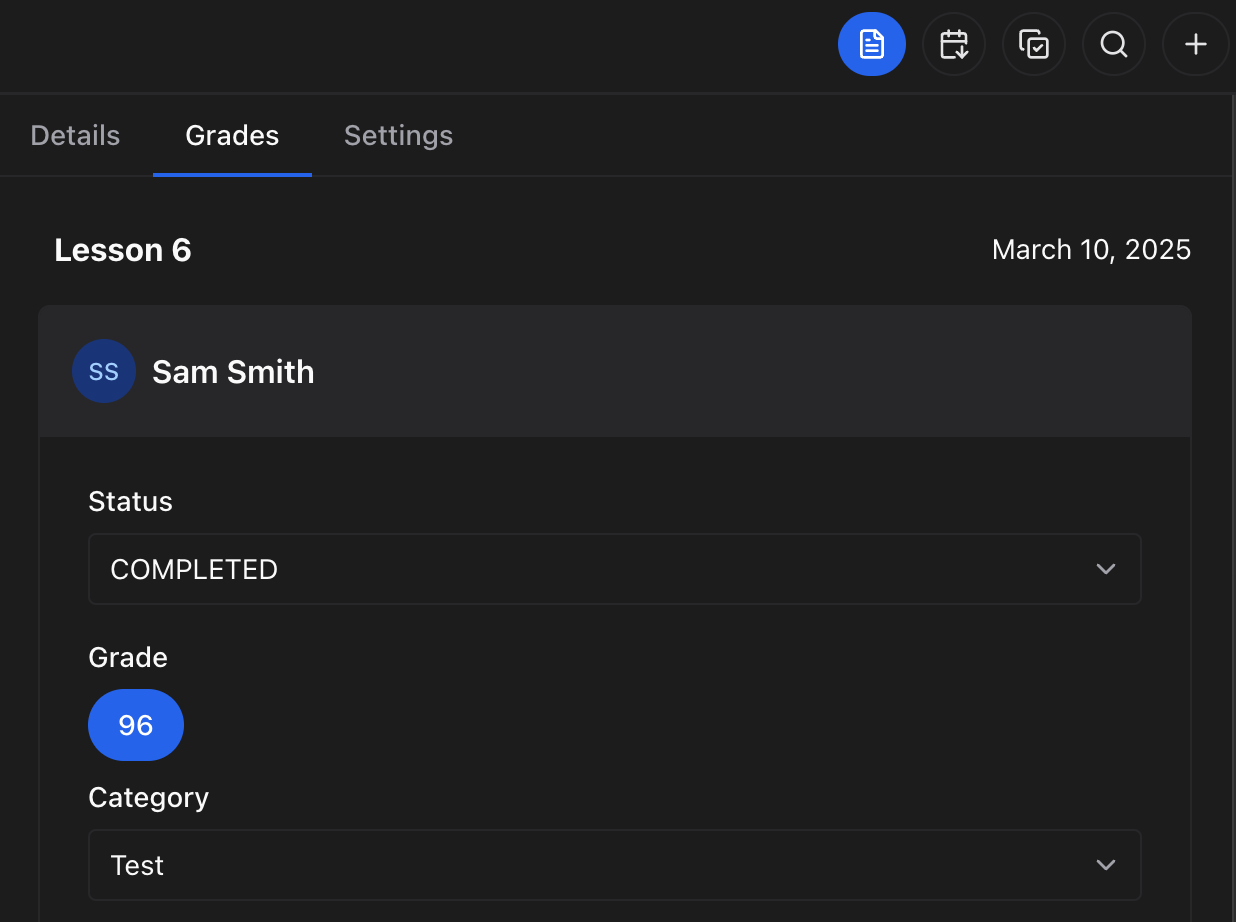Select the Grades tab
Viewport: 1236px width, 922px height.
pyautogui.click(x=231, y=135)
